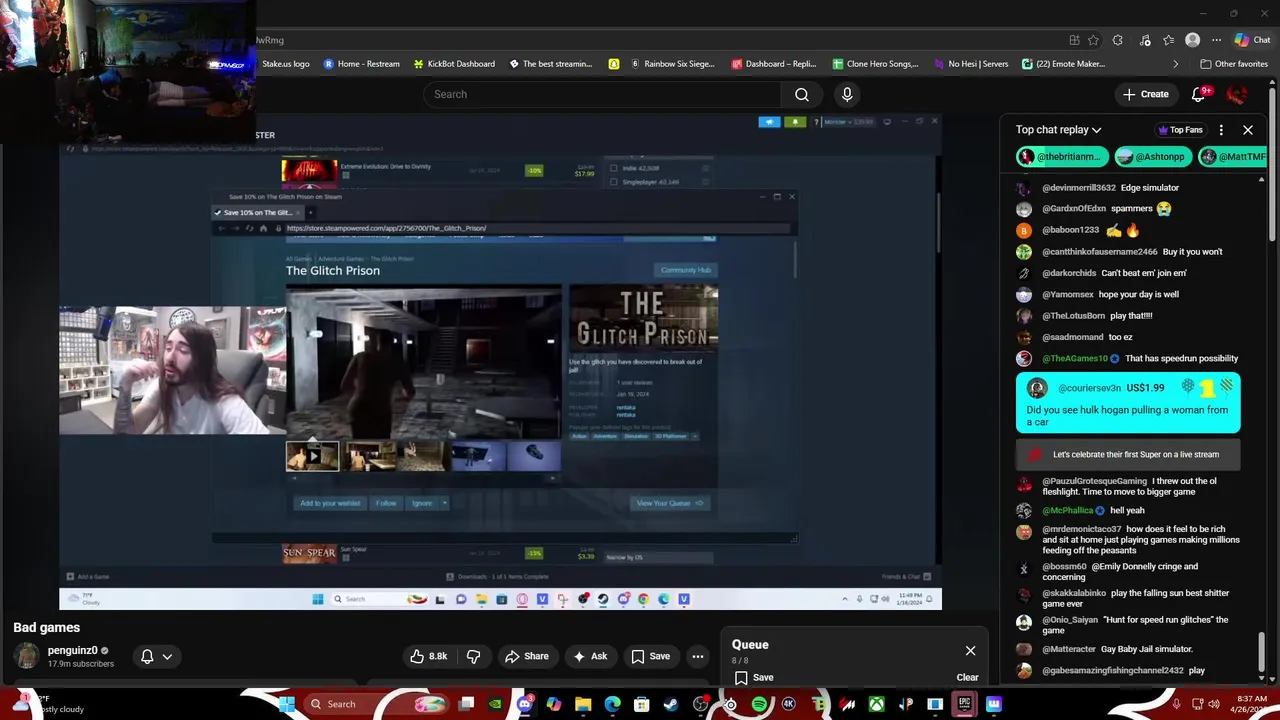Click @McPhallica chat author name
The width and height of the screenshot is (1280, 720).
[1067, 510]
